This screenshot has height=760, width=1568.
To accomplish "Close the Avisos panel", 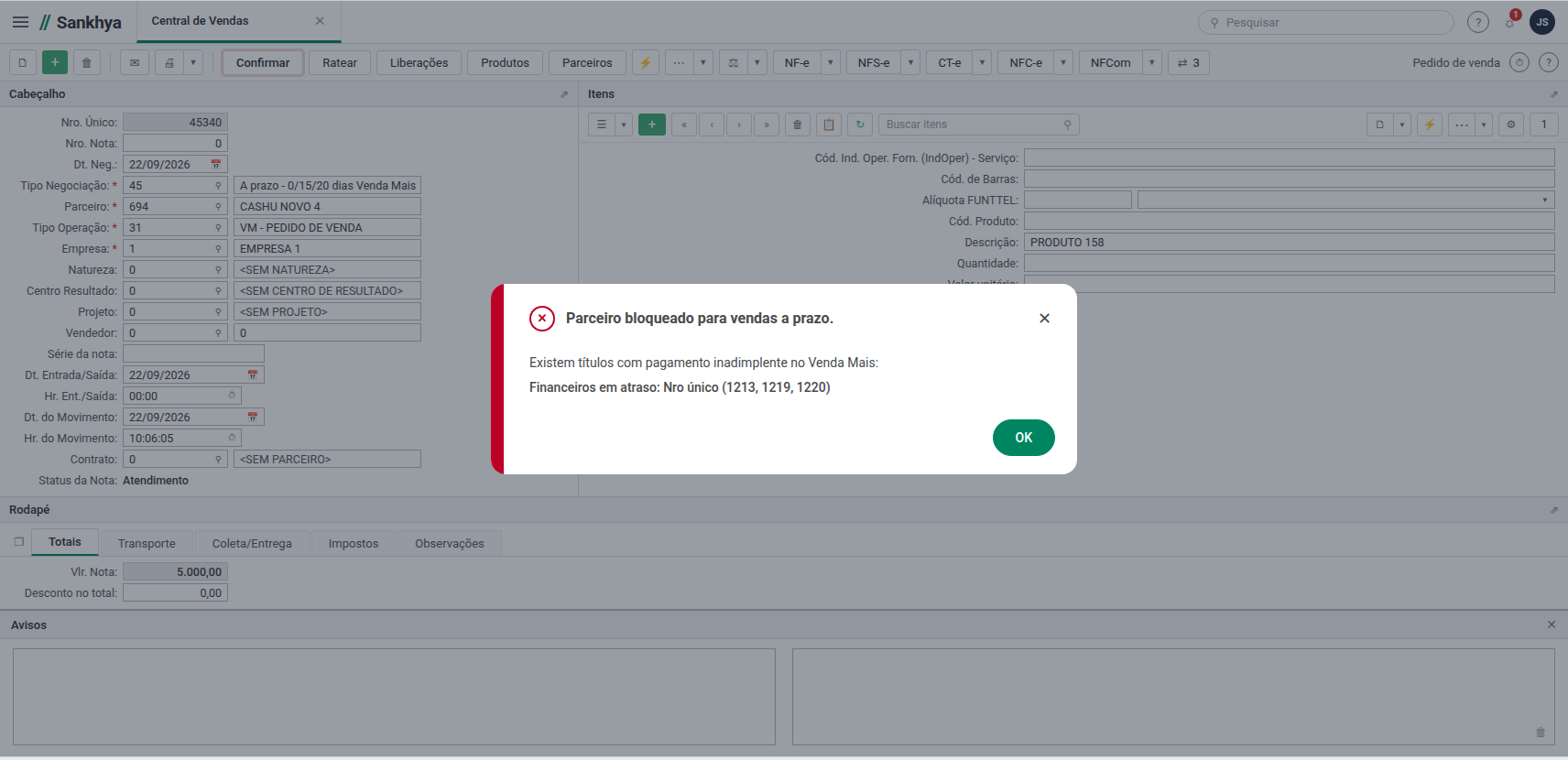I will 1552,624.
